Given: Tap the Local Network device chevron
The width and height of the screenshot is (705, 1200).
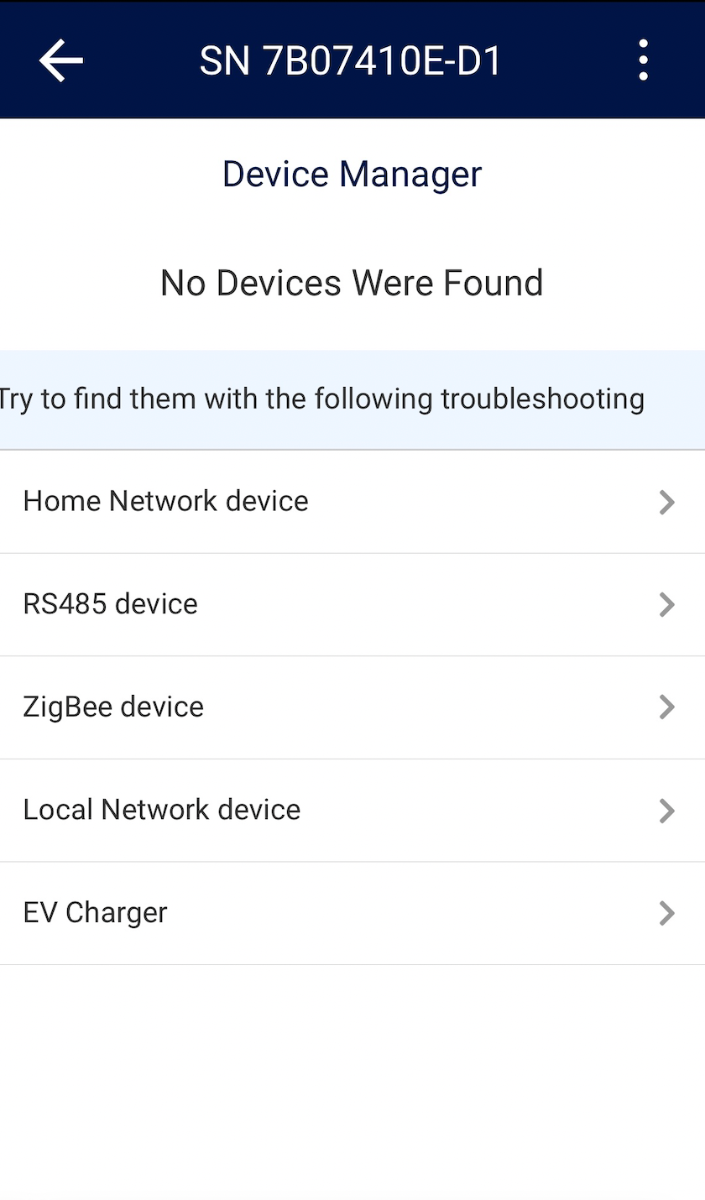Looking at the screenshot, I should click(667, 810).
